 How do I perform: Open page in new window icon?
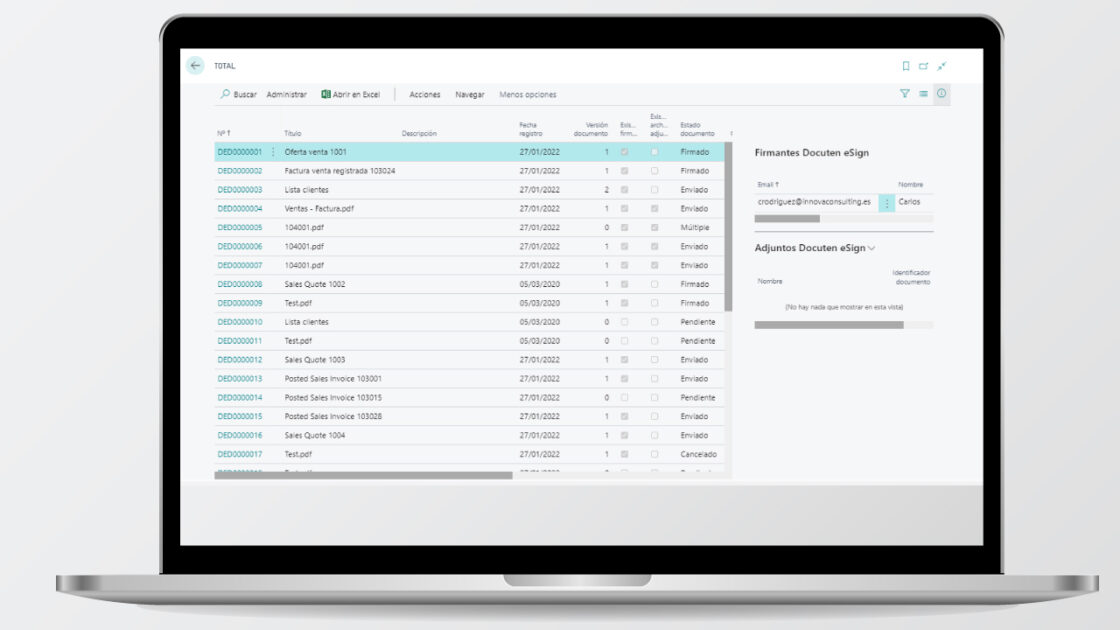923,66
